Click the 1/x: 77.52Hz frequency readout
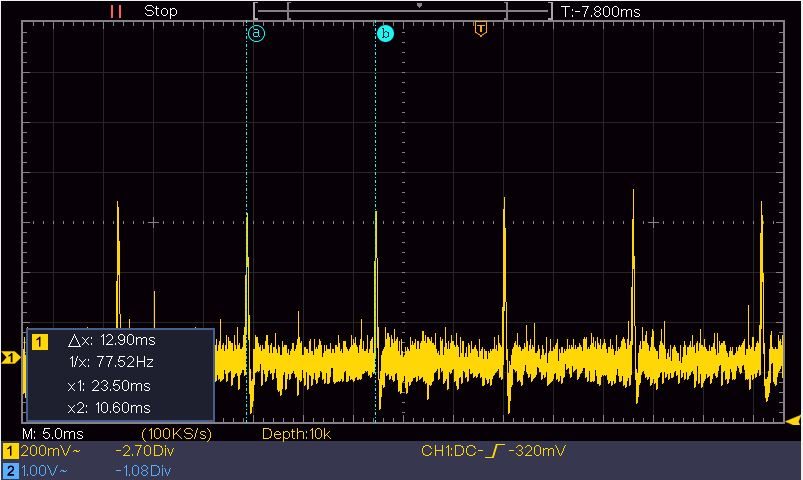This screenshot has height=480, width=803. 112,362
